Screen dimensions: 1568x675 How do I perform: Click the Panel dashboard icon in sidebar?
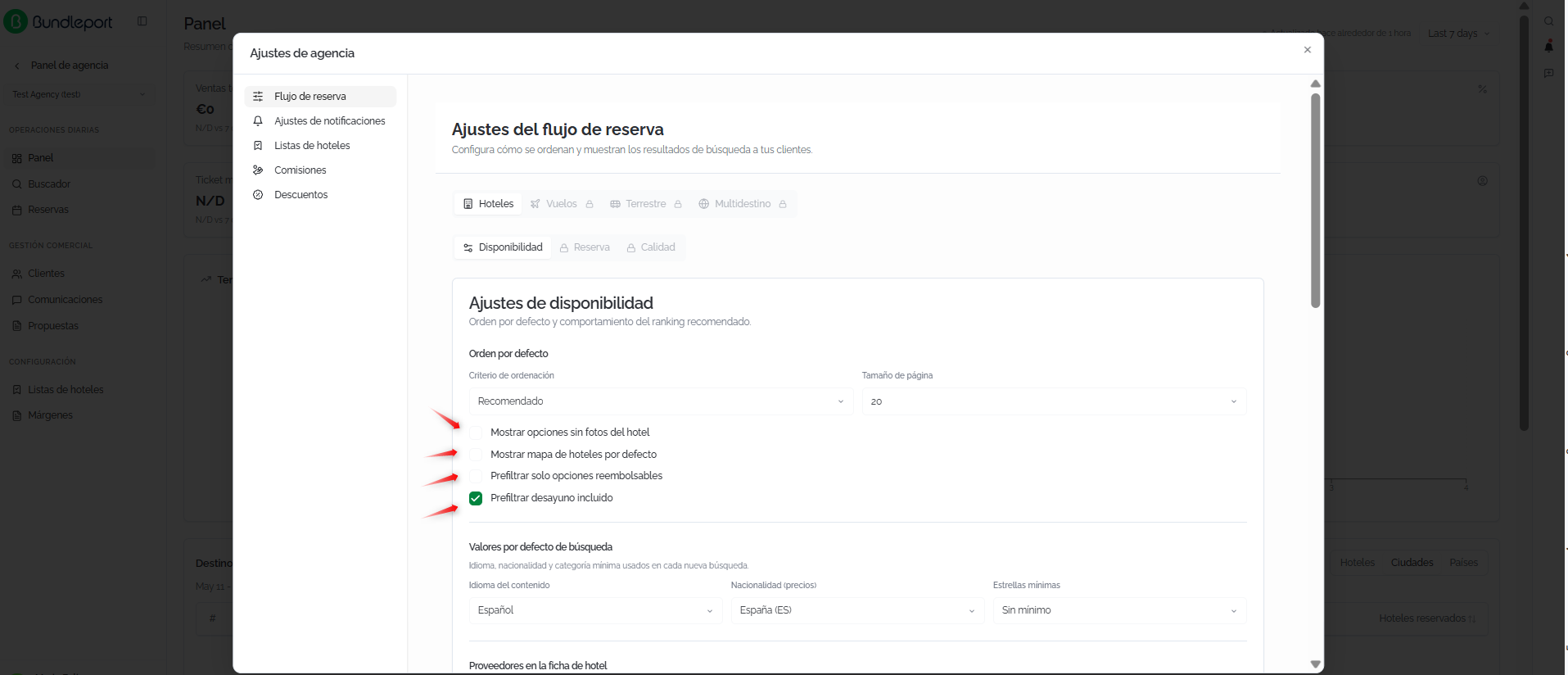point(17,158)
